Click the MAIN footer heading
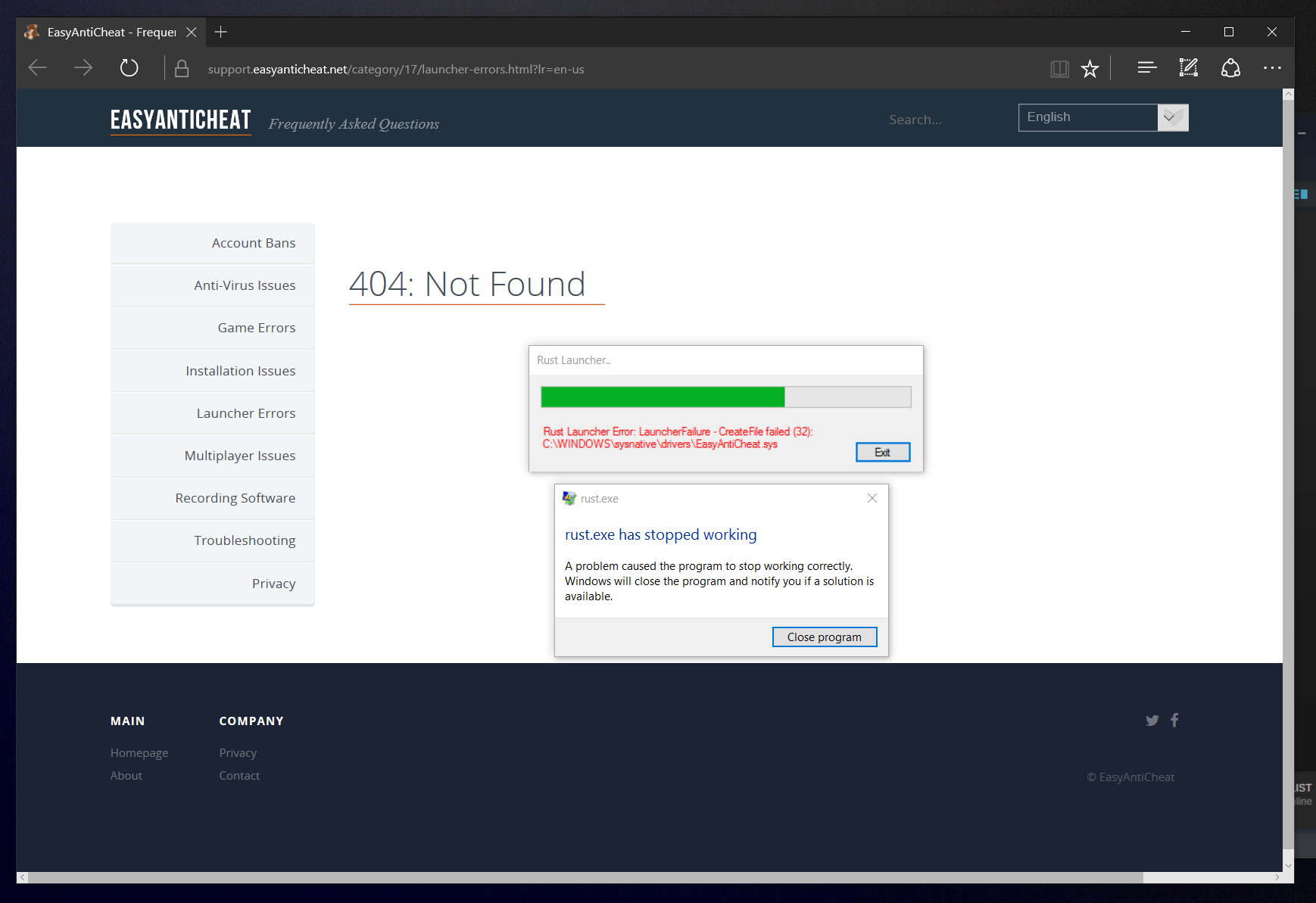This screenshot has height=903, width=1316. [x=127, y=721]
